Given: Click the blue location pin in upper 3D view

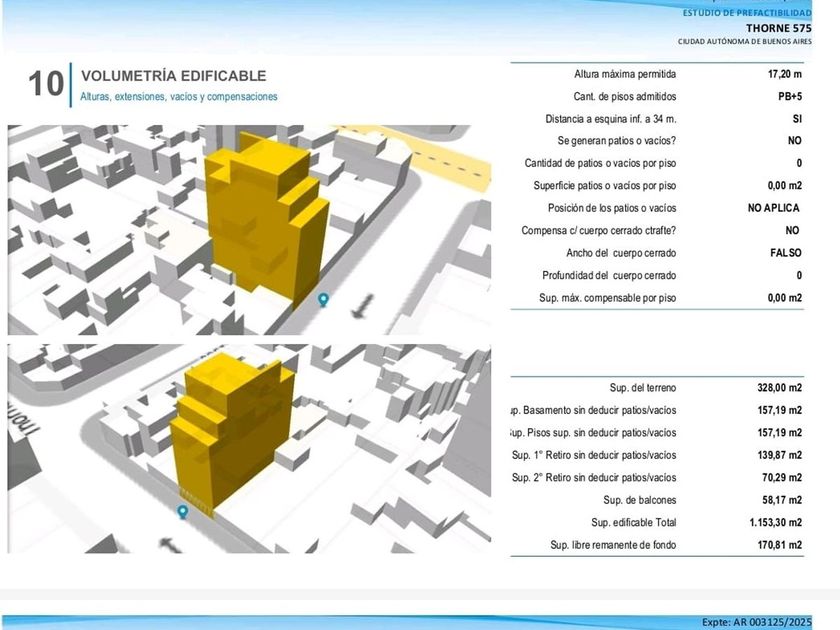Looking at the screenshot, I should point(323,299).
